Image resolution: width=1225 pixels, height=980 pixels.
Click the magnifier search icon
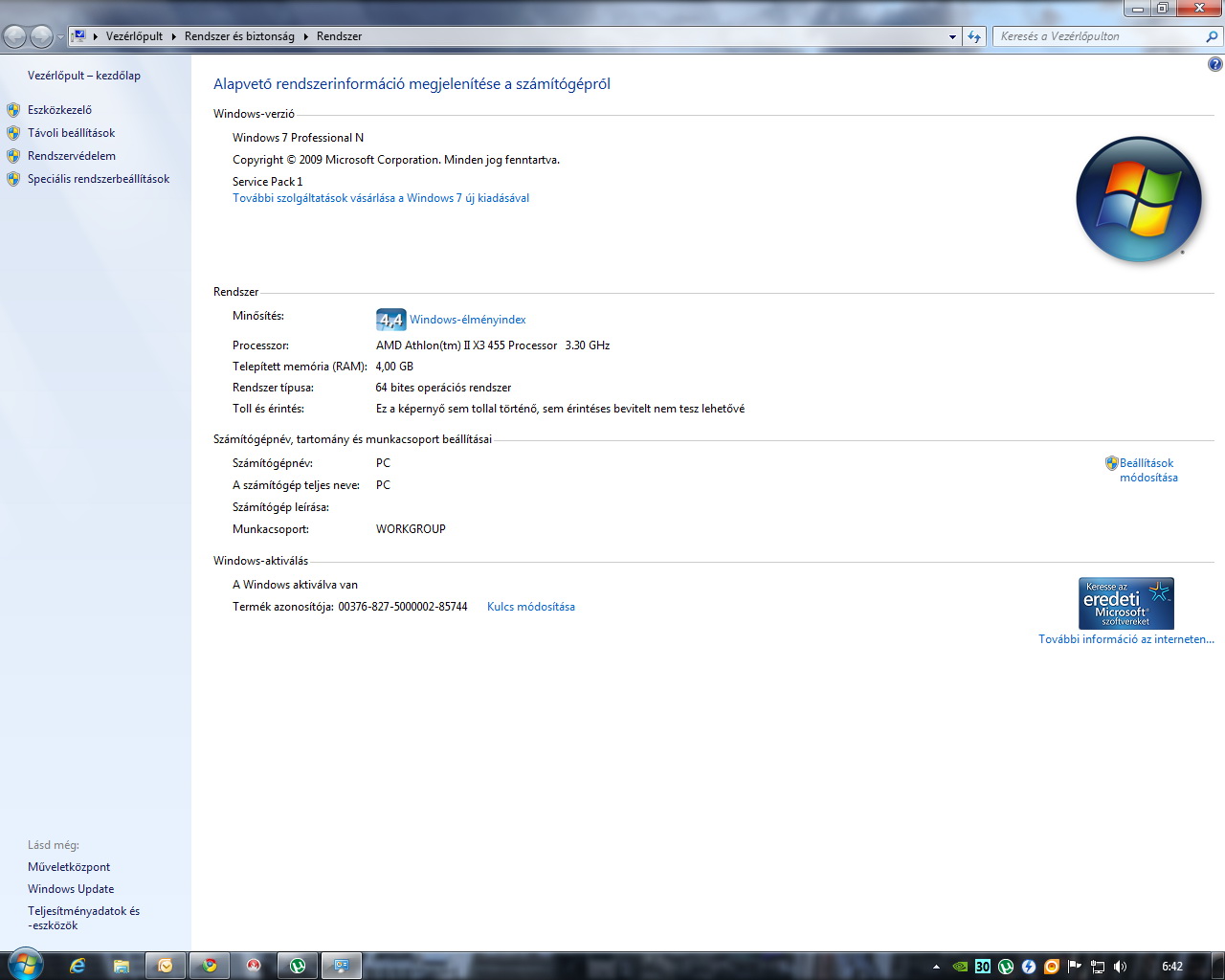tap(1213, 36)
